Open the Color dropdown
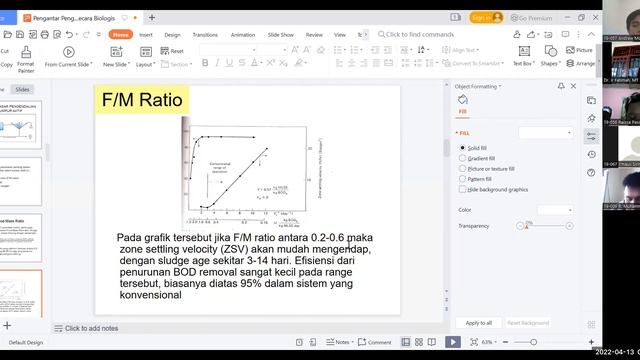Screen dimensions: 640x360 pyautogui.click(x=556, y=210)
